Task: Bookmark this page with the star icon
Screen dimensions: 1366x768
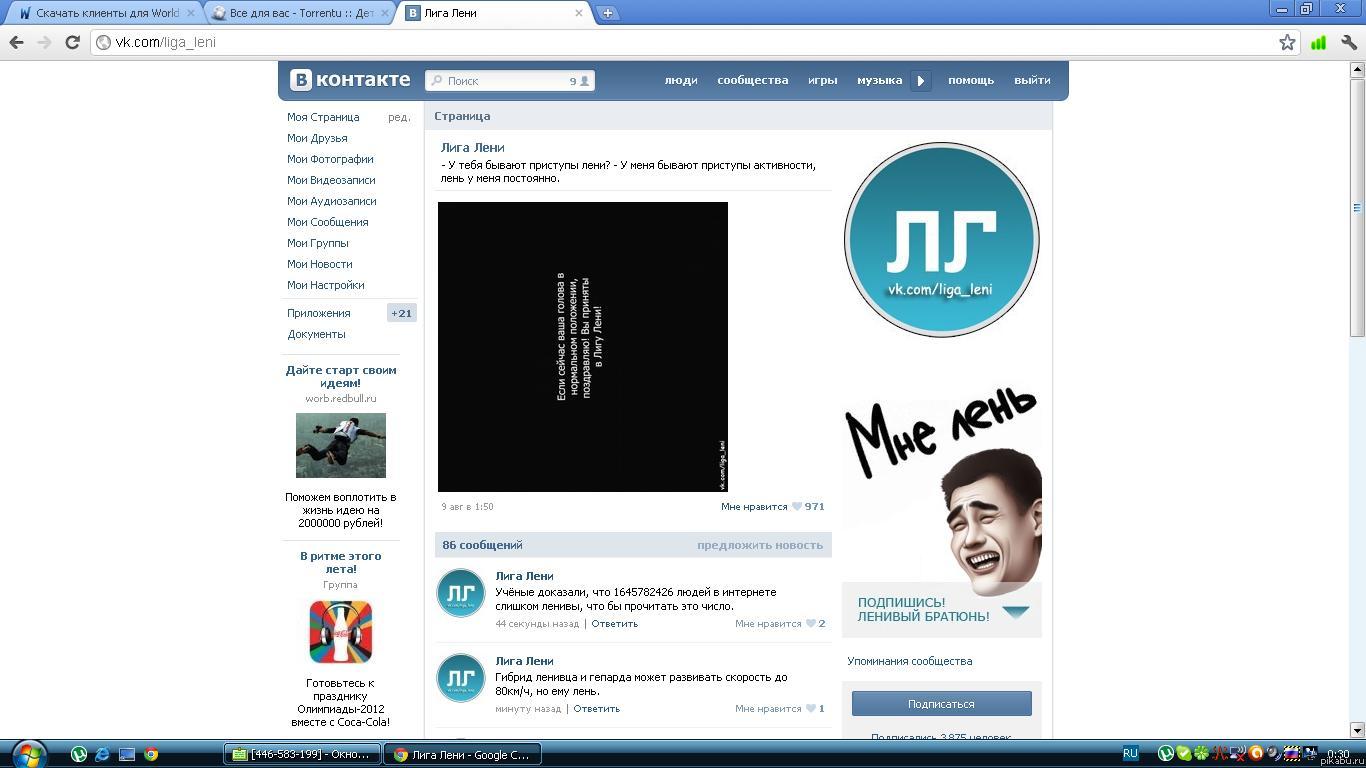Action: (x=1287, y=42)
